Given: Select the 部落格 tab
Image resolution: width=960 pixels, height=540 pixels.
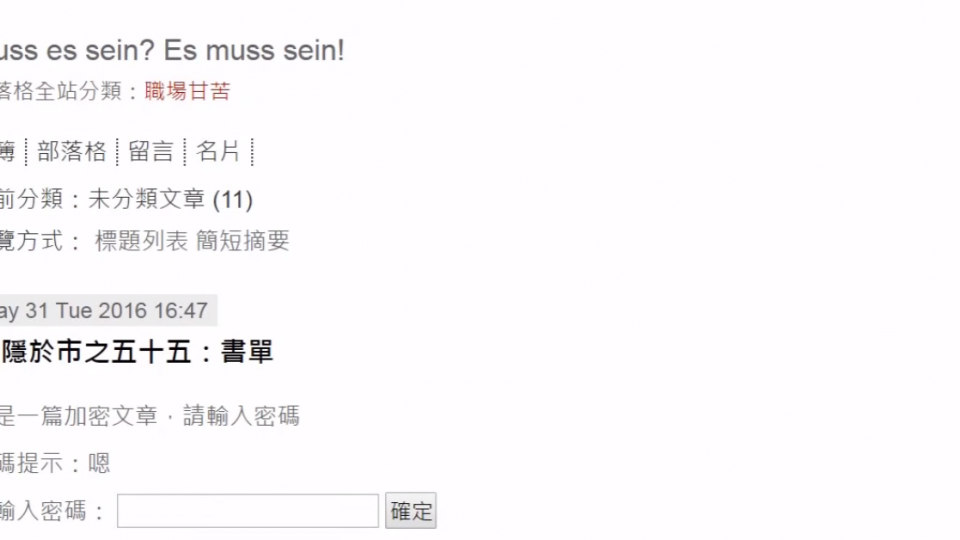Looking at the screenshot, I should (x=71, y=152).
